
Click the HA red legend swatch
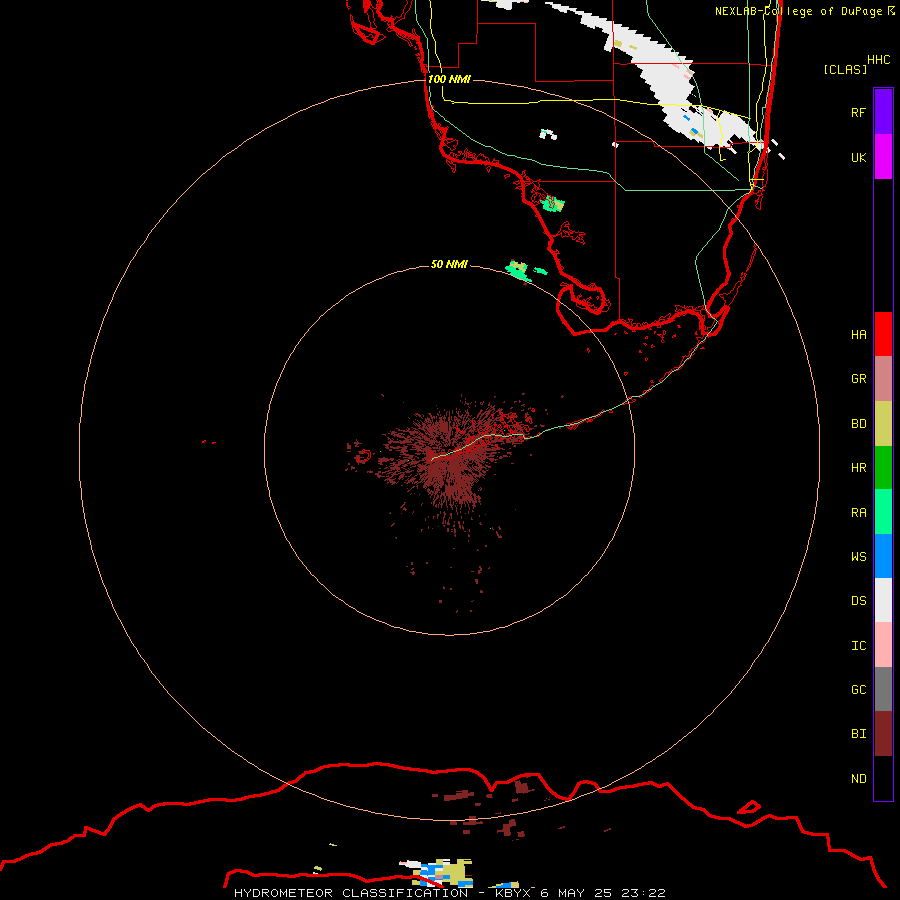(x=883, y=334)
